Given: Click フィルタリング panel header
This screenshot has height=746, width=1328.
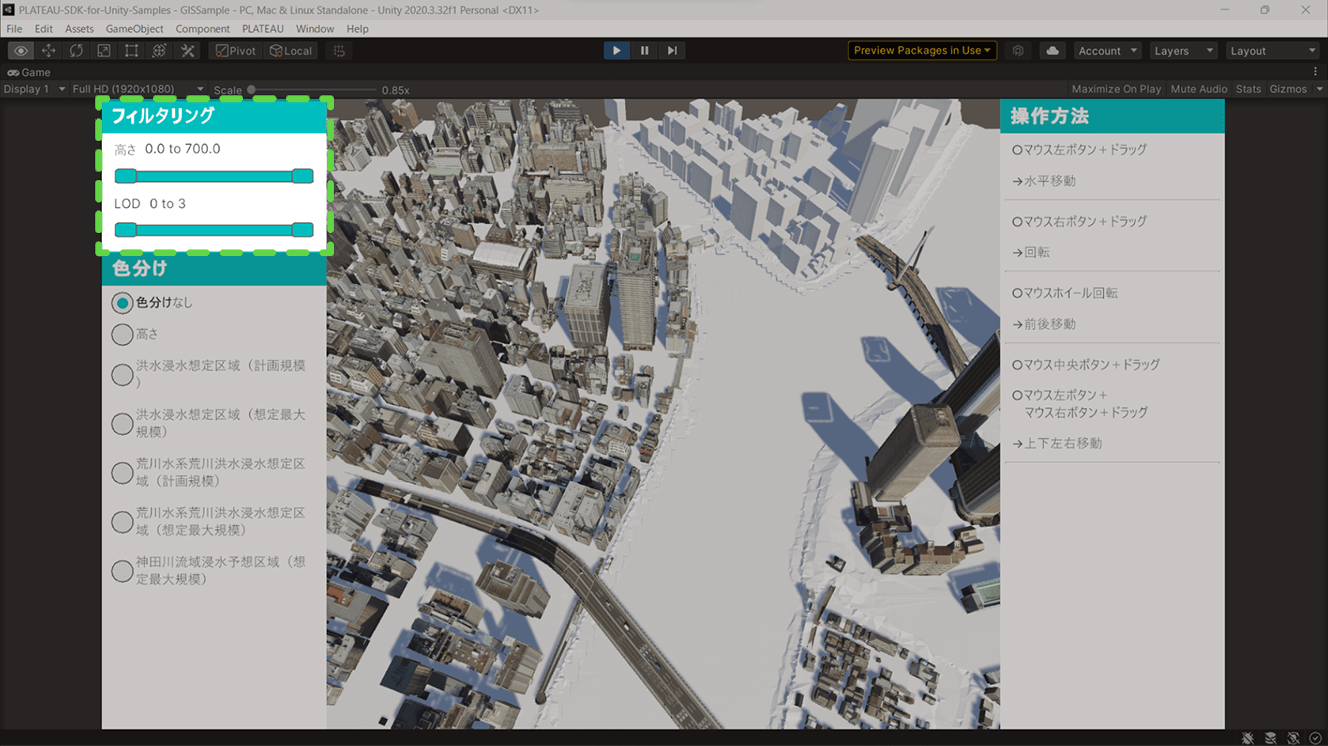Looking at the screenshot, I should click(214, 116).
